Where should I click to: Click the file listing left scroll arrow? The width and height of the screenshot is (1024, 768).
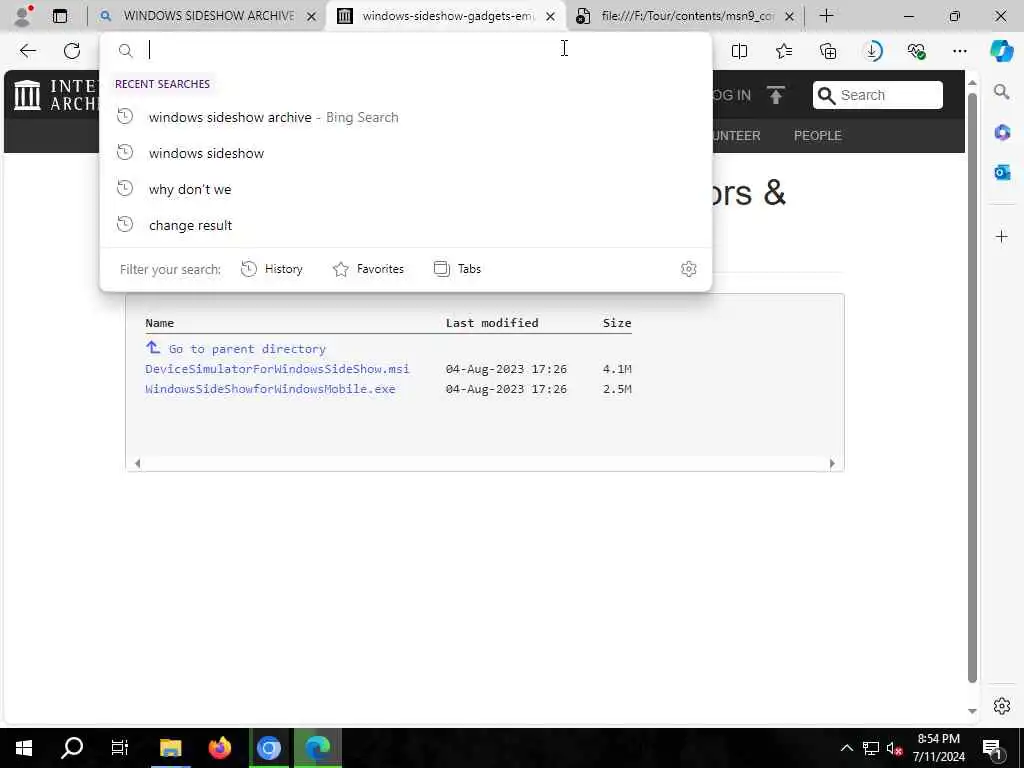[x=137, y=463]
